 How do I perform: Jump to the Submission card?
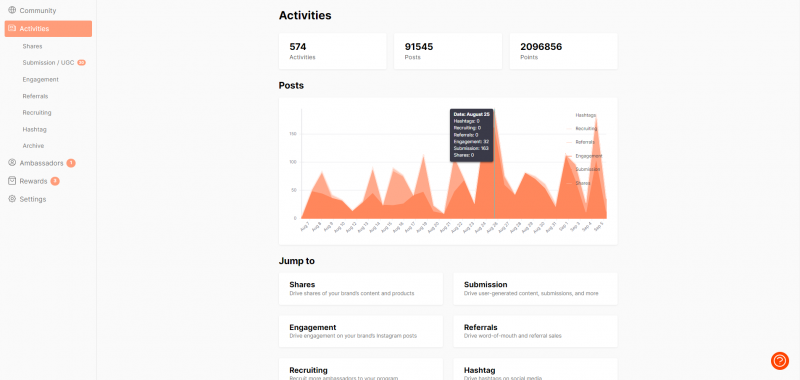(535, 289)
